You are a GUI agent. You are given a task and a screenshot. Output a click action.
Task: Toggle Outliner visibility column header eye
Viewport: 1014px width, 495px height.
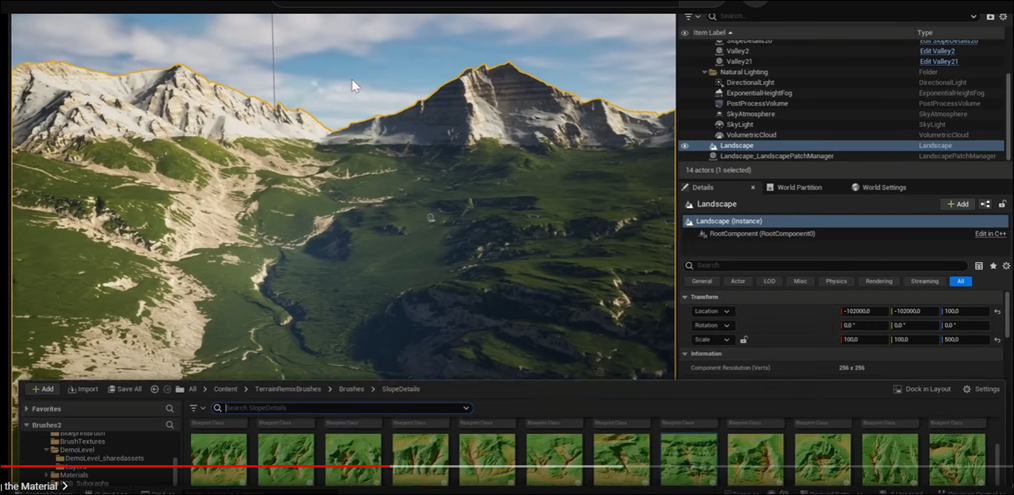[684, 32]
